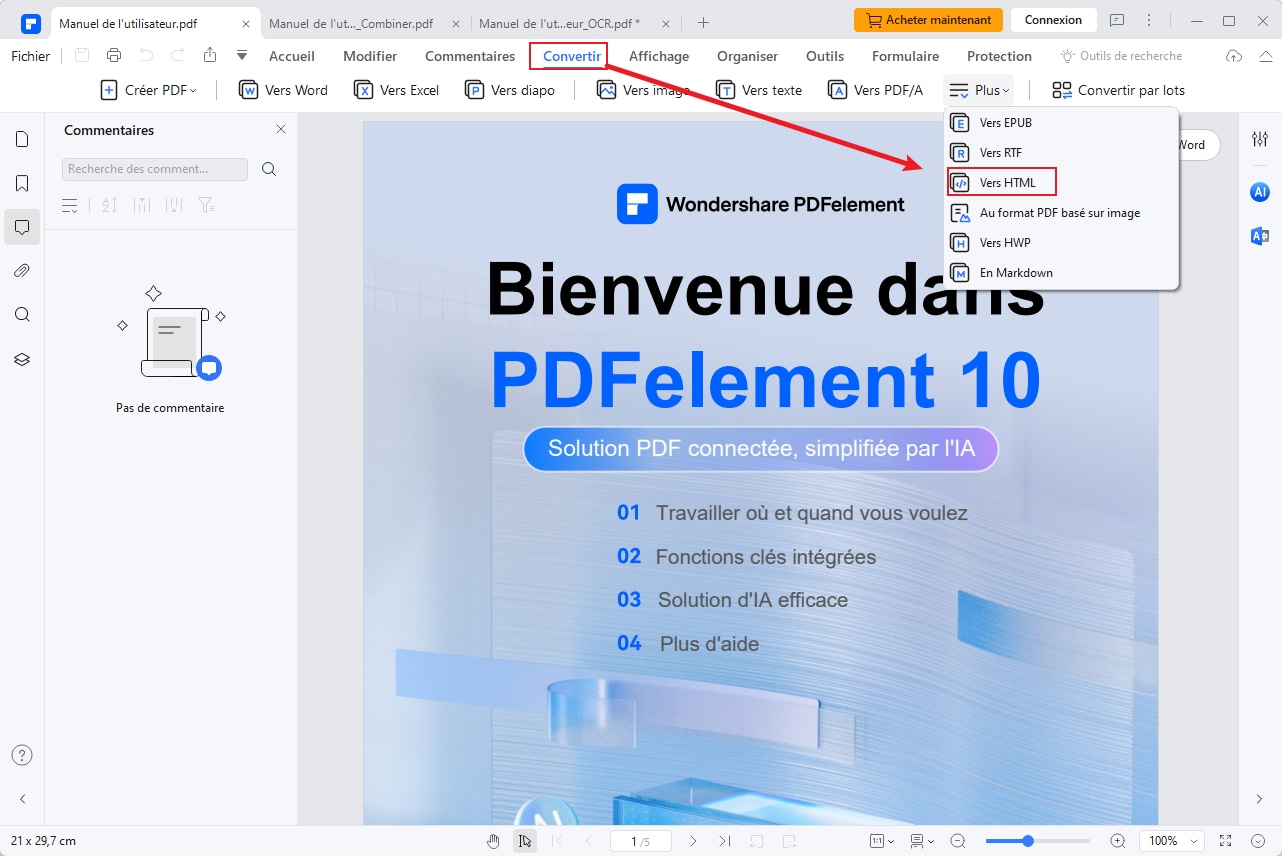1282x856 pixels.
Task: Click the zoom slider handle
Action: point(1028,841)
